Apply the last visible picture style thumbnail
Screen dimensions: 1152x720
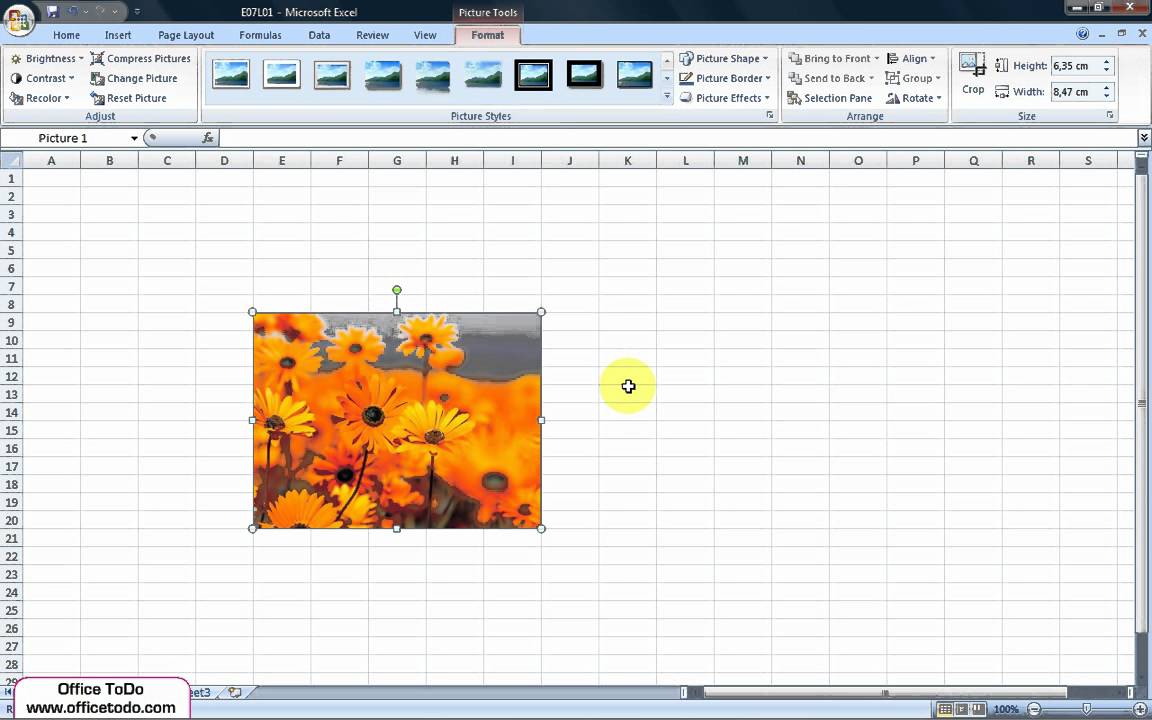click(x=635, y=74)
